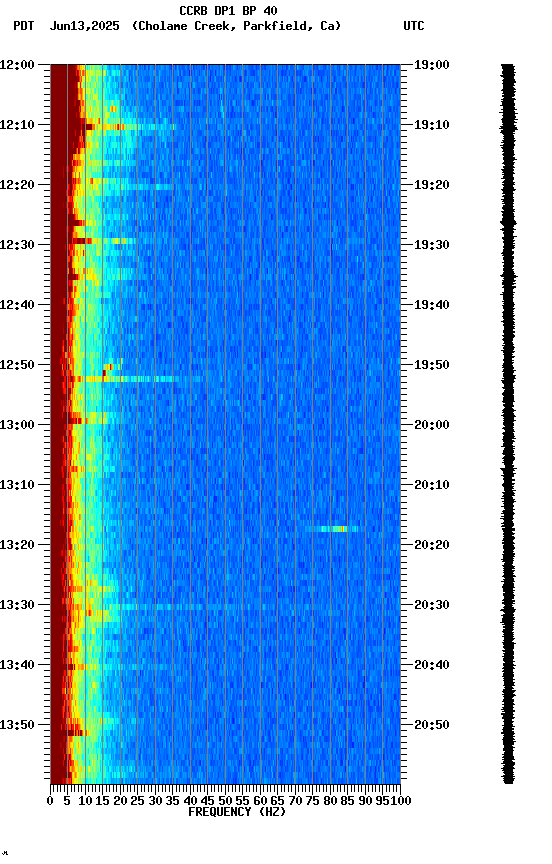The image size is (552, 864).
Task: Click the '13:10' PDT time label
Action: tap(17, 485)
